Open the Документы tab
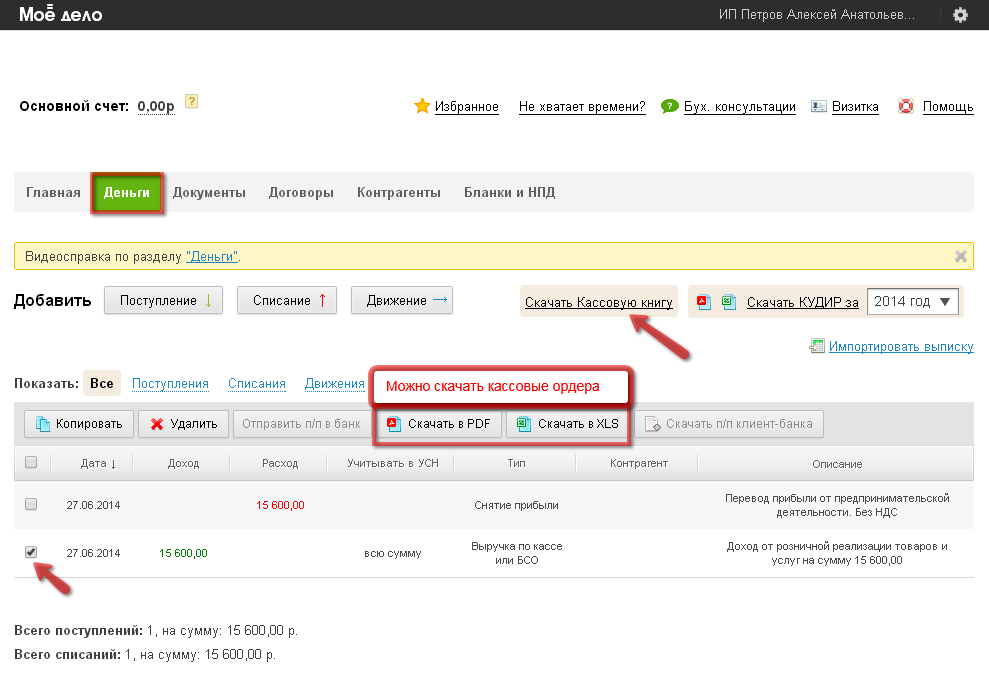This screenshot has width=989, height=673. (209, 193)
